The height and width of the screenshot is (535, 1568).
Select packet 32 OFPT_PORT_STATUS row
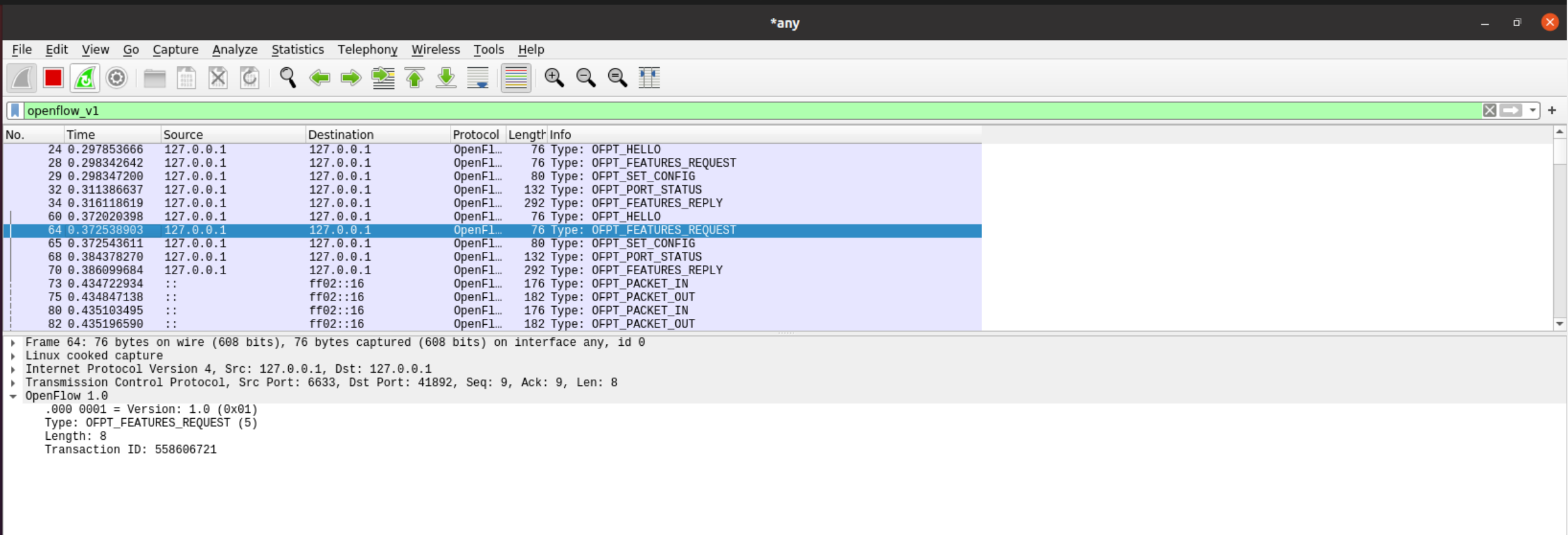[x=492, y=190]
